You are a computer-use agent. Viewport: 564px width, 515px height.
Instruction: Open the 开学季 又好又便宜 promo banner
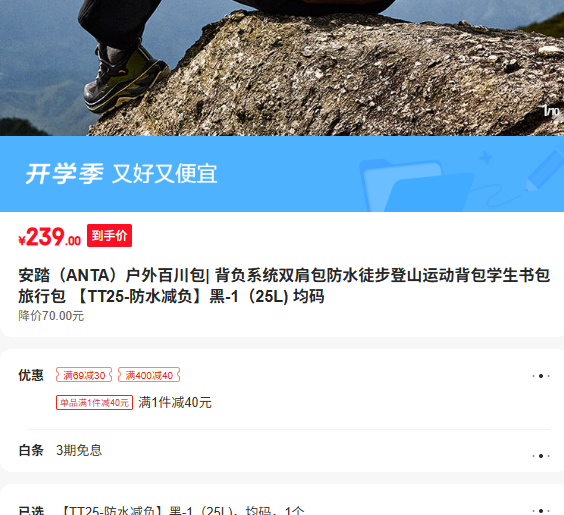(282, 174)
